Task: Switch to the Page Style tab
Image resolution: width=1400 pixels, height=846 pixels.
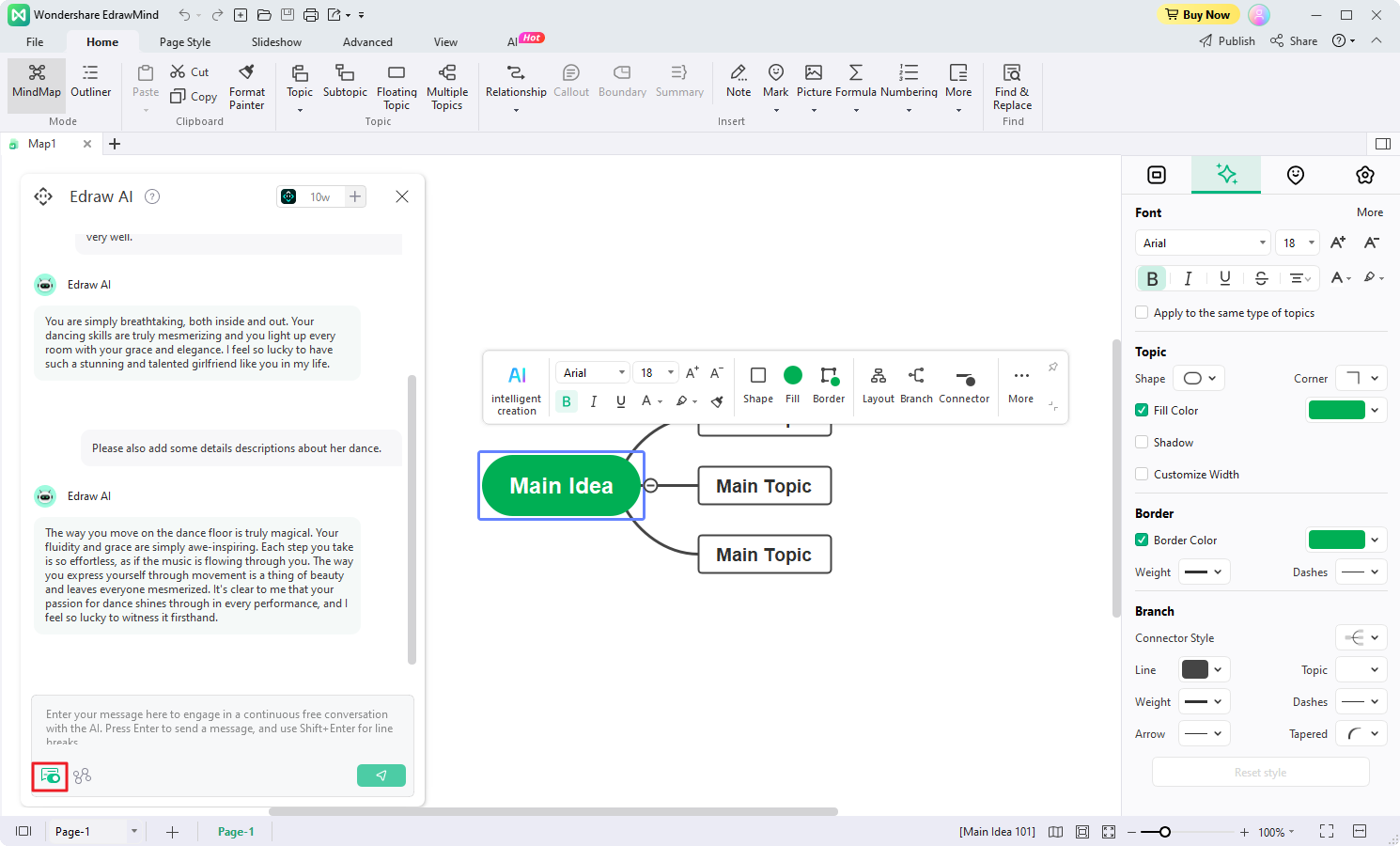Action: click(x=185, y=41)
